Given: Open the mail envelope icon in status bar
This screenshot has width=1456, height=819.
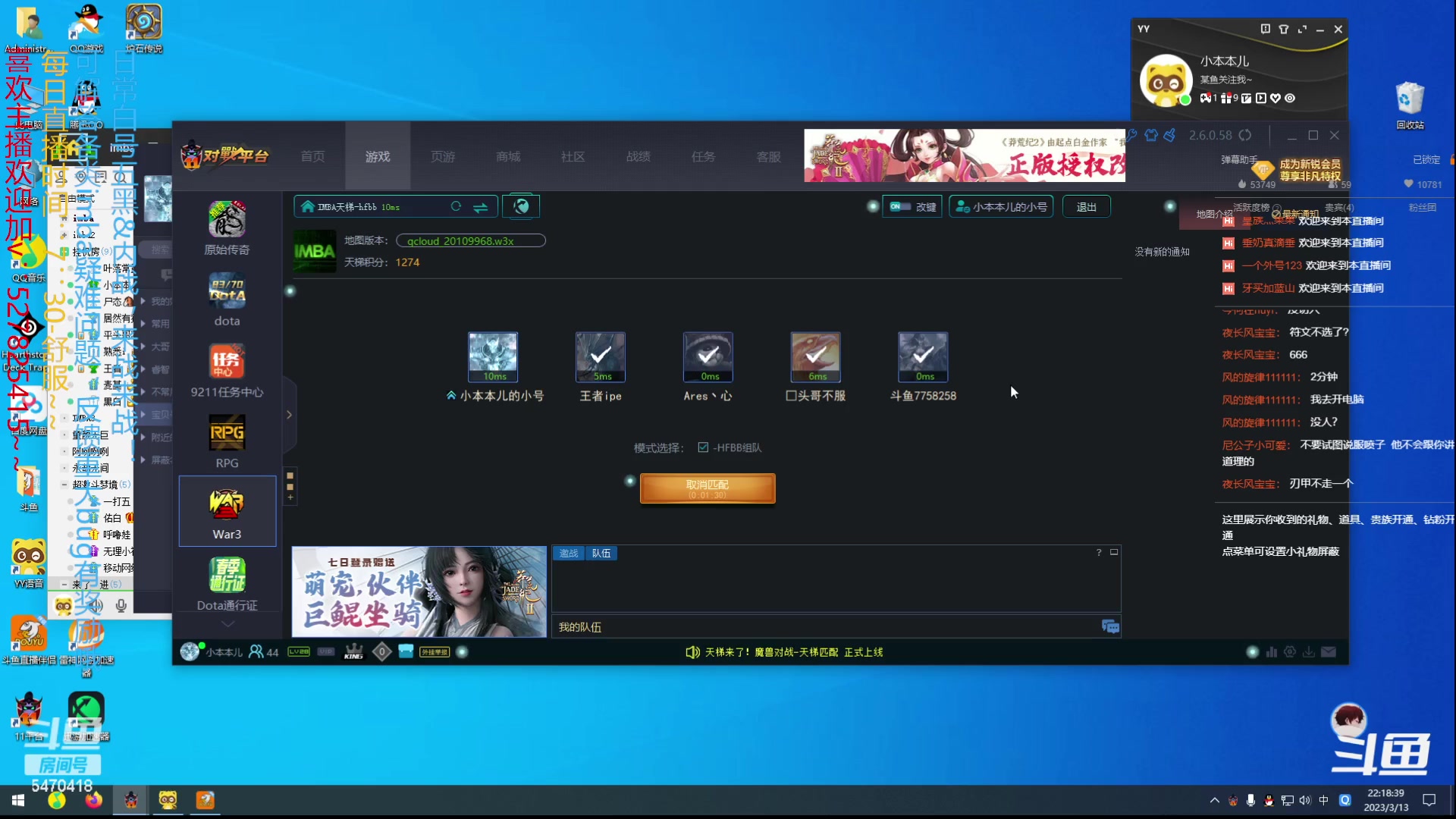Looking at the screenshot, I should (1328, 651).
